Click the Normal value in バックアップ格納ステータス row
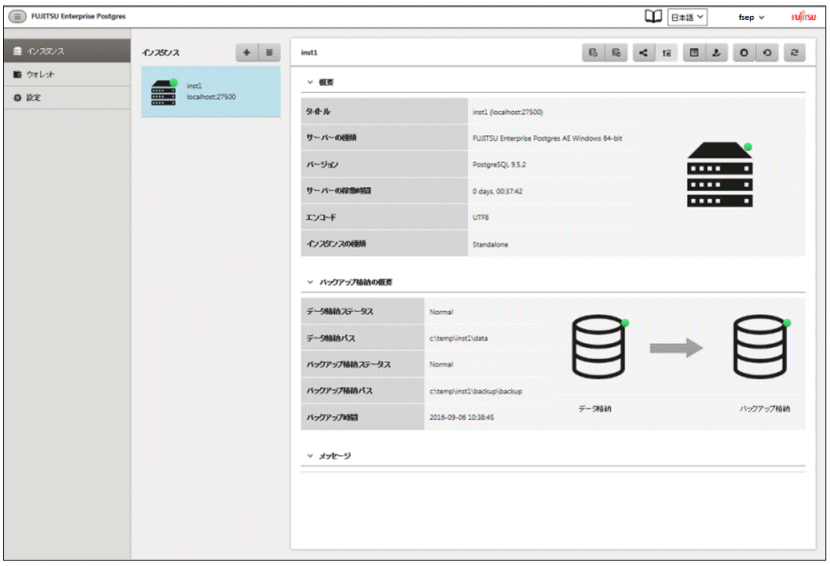 441,364
